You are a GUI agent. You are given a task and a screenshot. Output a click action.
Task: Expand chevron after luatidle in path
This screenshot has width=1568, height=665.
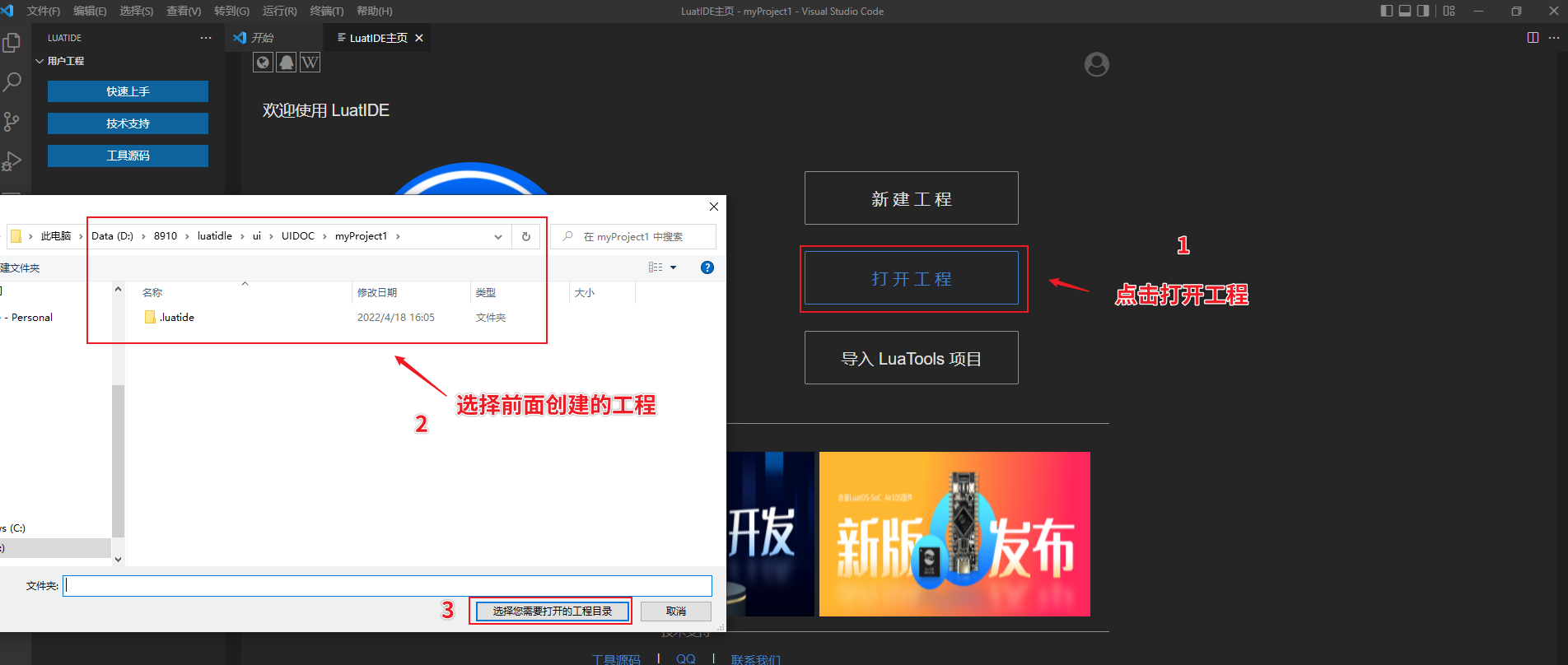click(x=242, y=236)
